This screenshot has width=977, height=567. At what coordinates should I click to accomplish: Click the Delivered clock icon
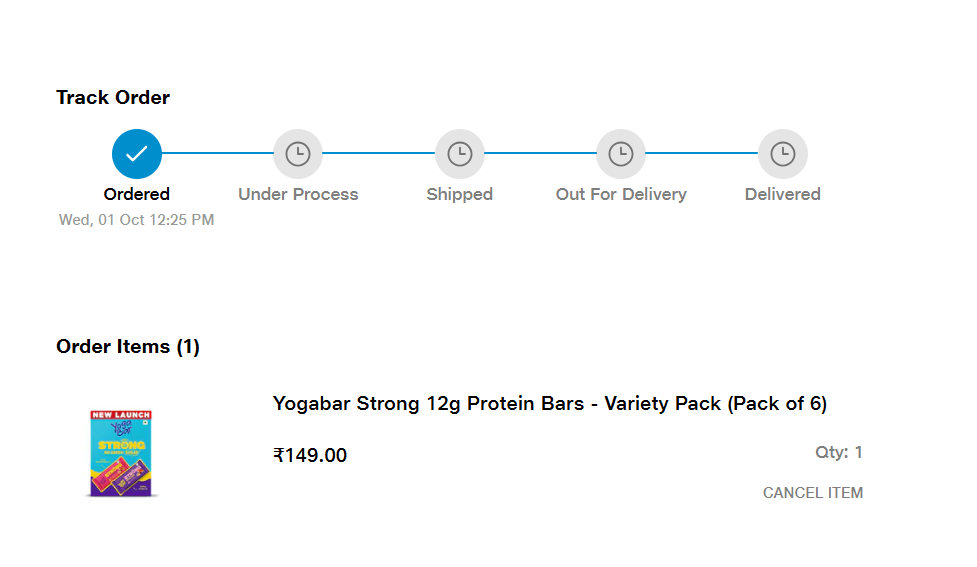[x=783, y=154]
